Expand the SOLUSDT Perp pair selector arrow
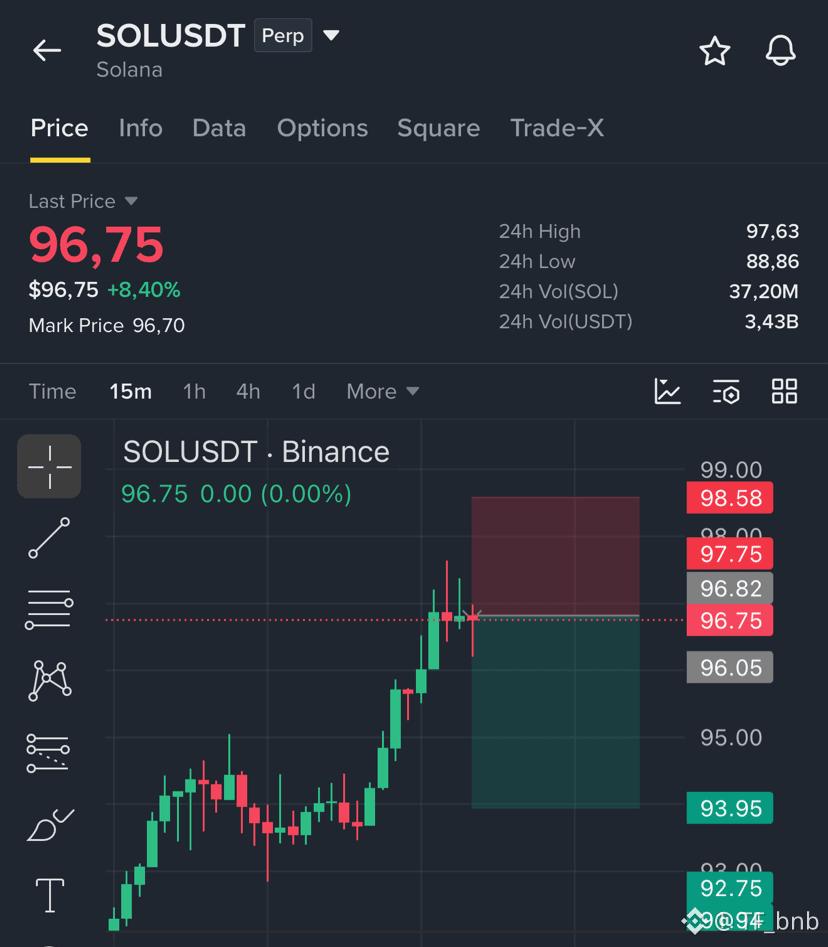Viewport: 828px width, 947px height. tap(331, 36)
